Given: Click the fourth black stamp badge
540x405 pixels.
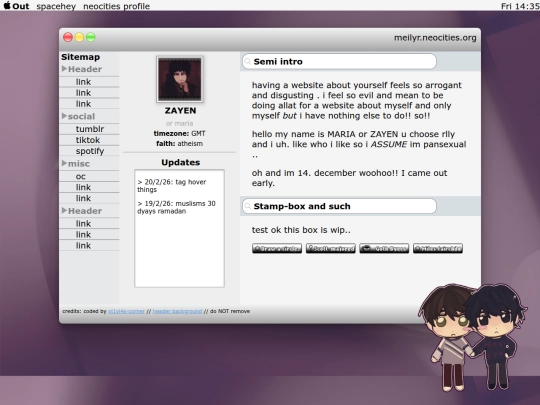Looking at the screenshot, I should (x=438, y=248).
